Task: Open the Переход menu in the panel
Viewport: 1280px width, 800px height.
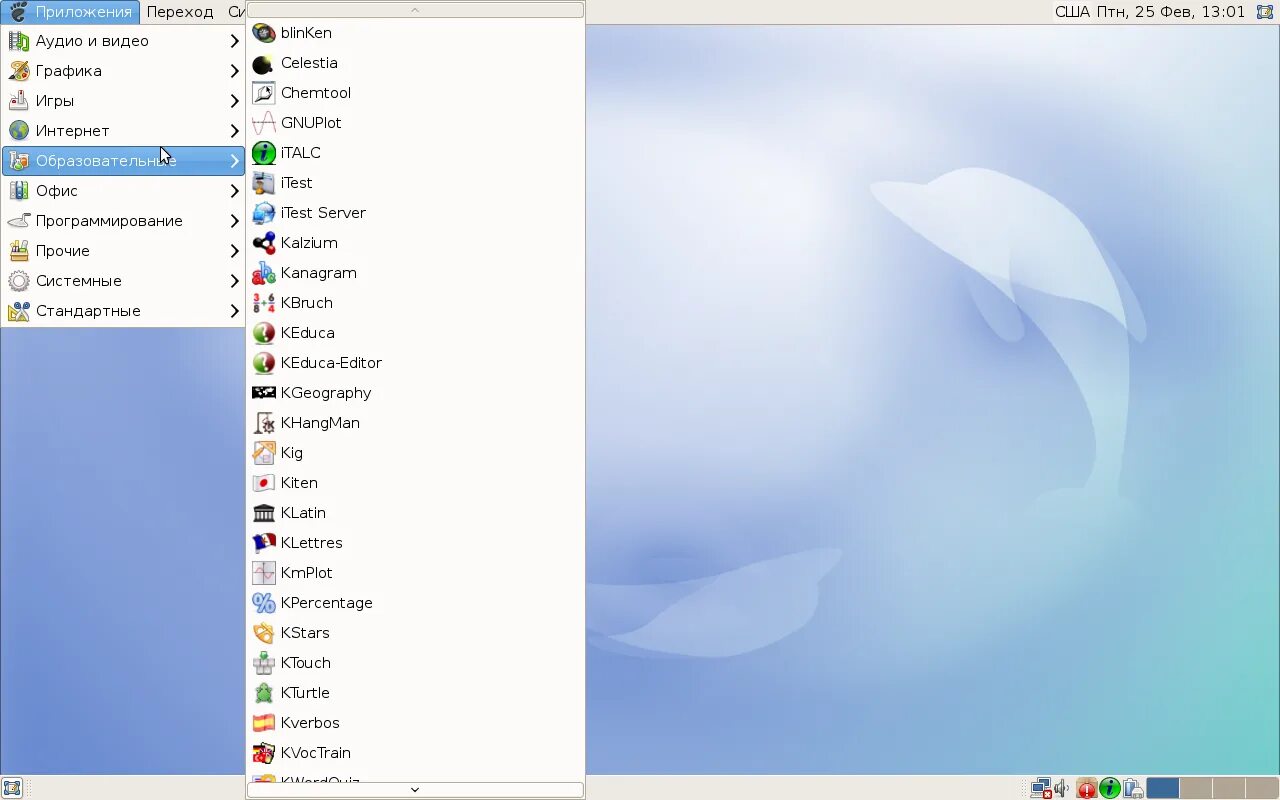Action: point(180,12)
